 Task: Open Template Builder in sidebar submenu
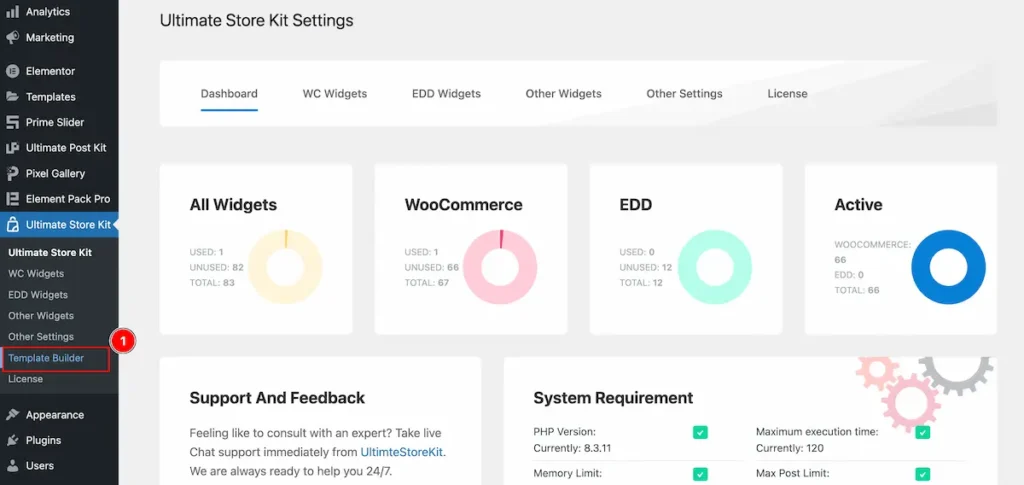coord(46,358)
